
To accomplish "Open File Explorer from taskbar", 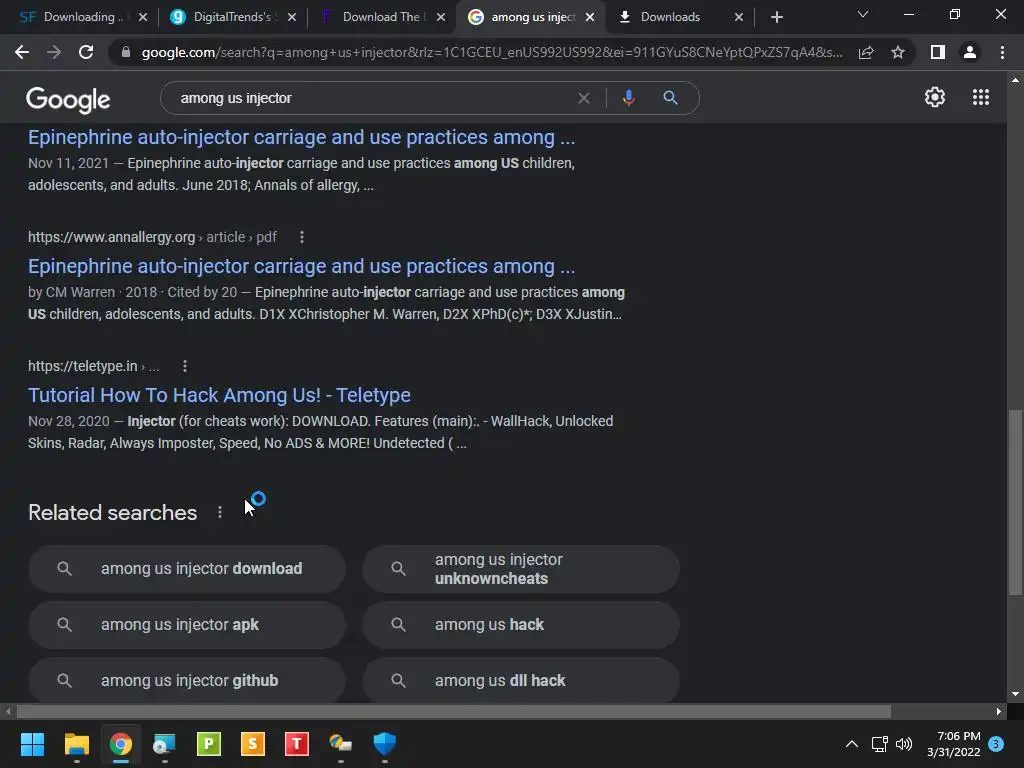I will coord(76,744).
